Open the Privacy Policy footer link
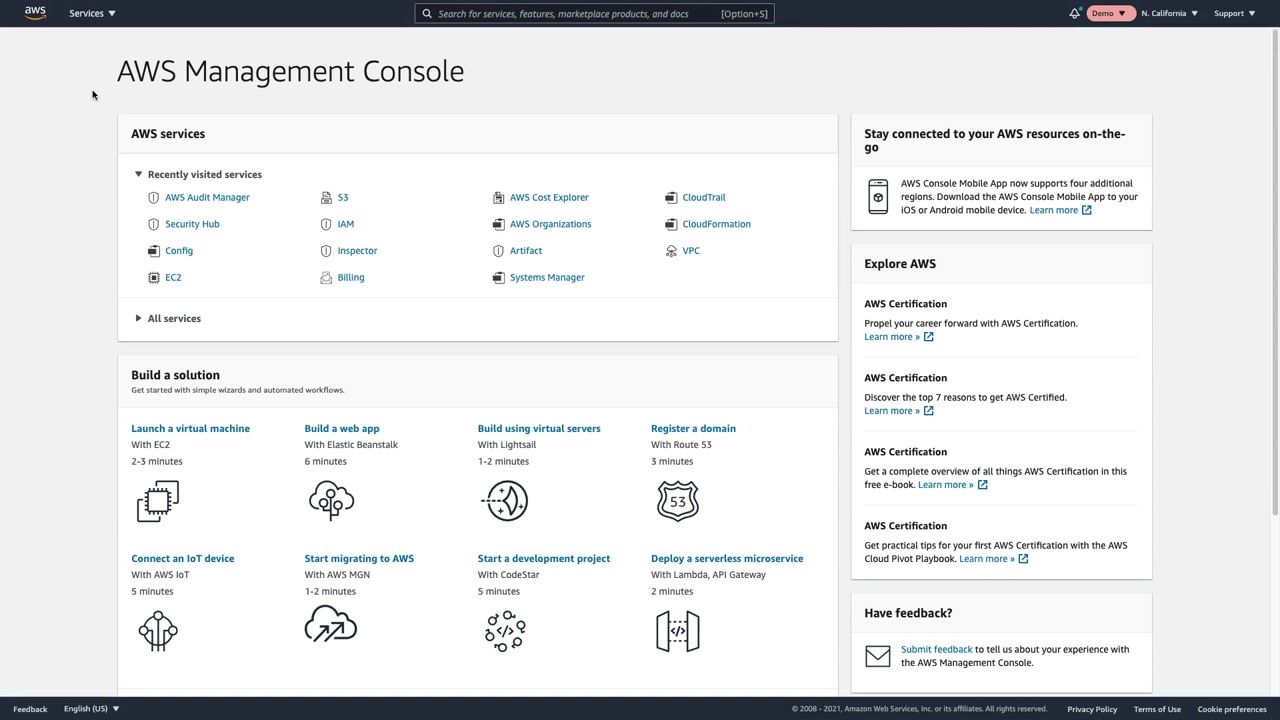This screenshot has width=1280, height=720. [x=1092, y=709]
